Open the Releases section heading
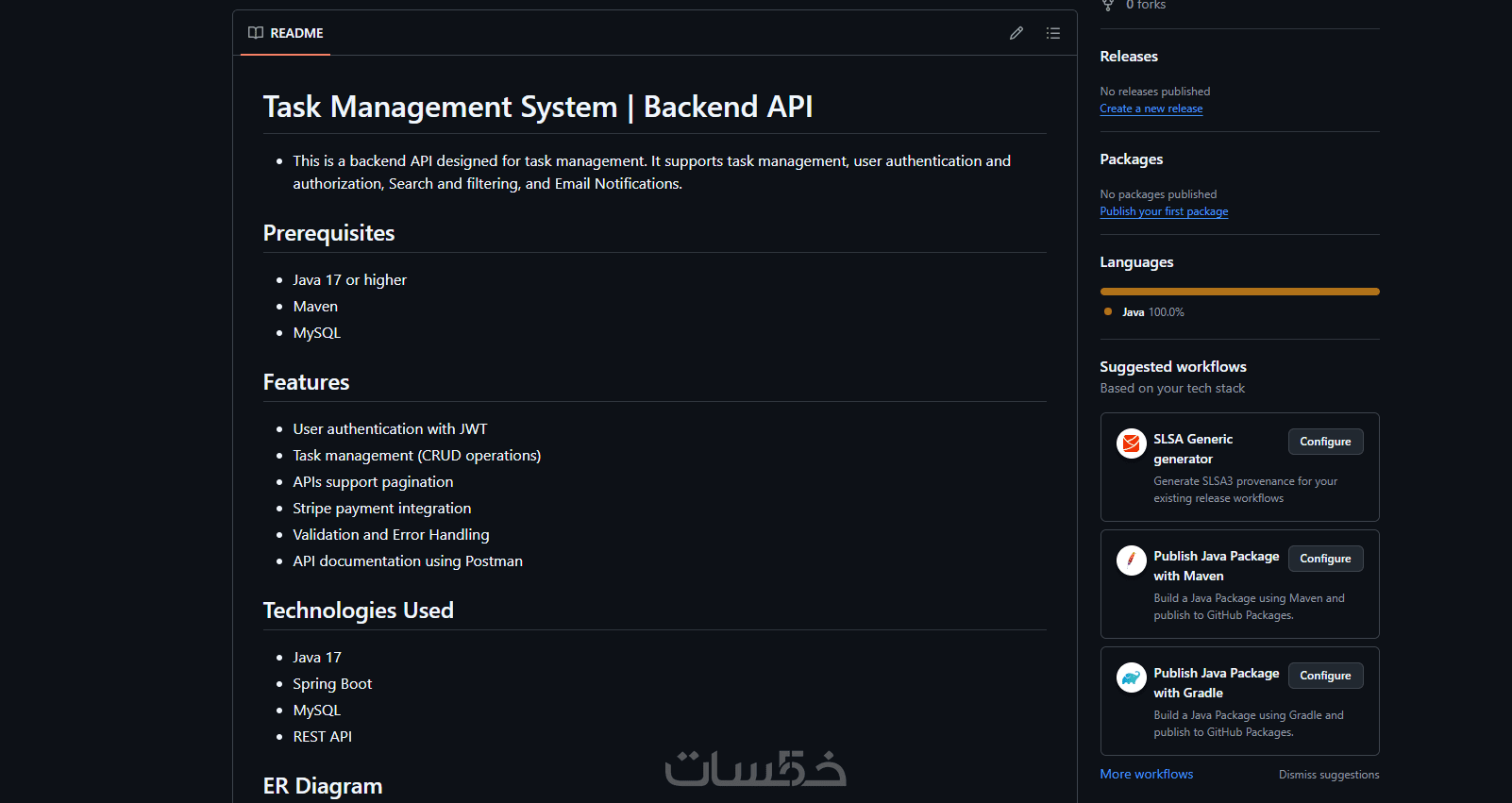Viewport: 1512px width, 803px height. [1129, 57]
